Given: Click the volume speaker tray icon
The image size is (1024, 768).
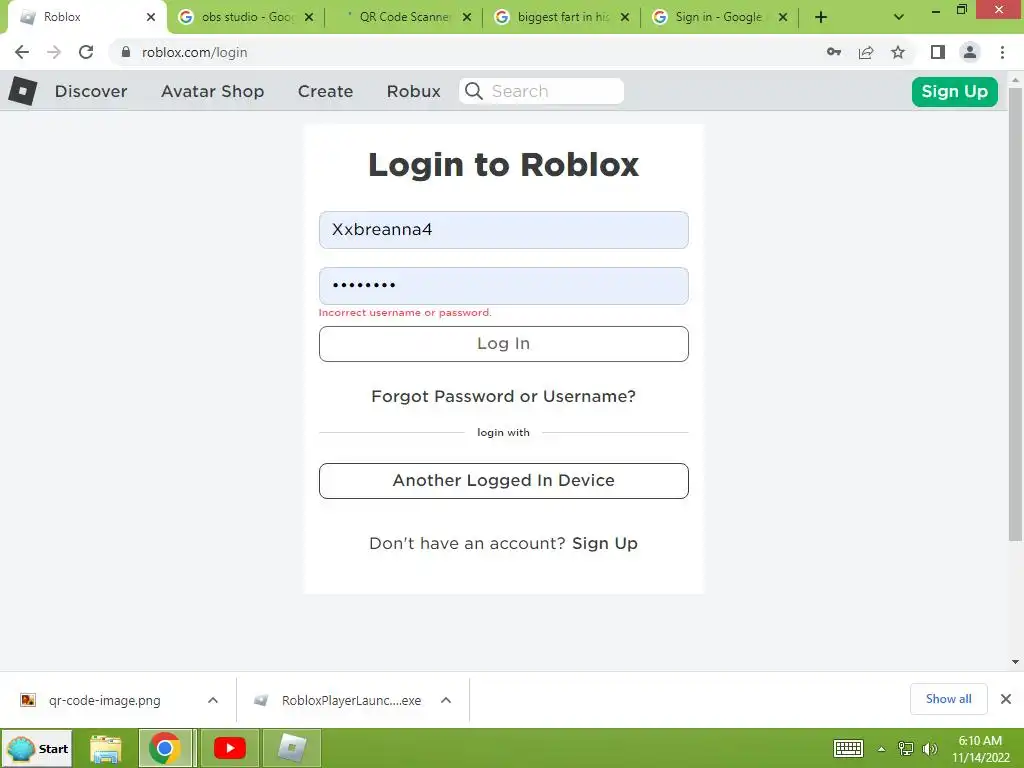Looking at the screenshot, I should pyautogui.click(x=929, y=748).
